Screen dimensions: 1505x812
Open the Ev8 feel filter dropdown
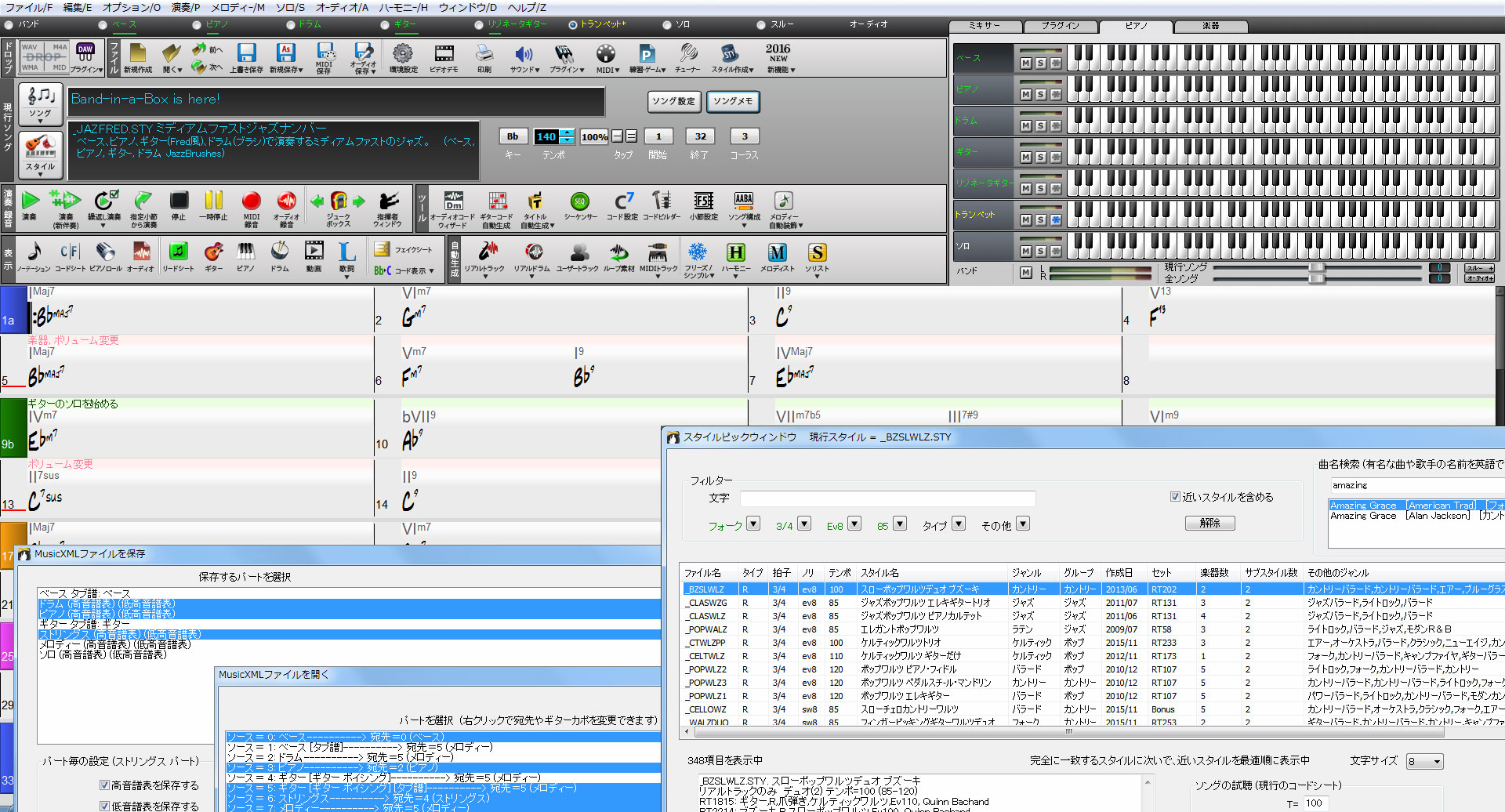pos(854,524)
